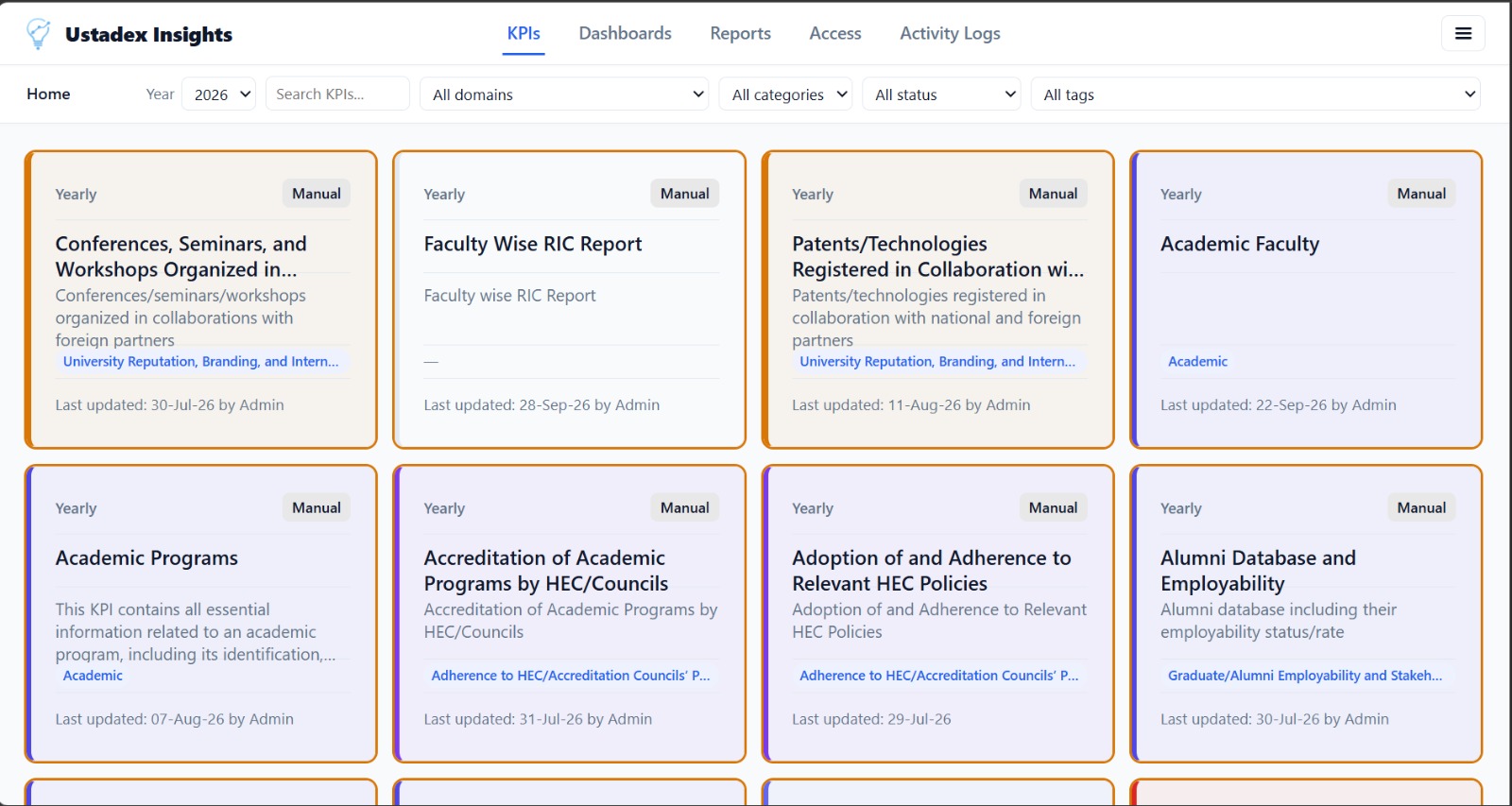Click Manual badge on Academic Programs card
Screen dimensions: 1512x806
coord(316,507)
